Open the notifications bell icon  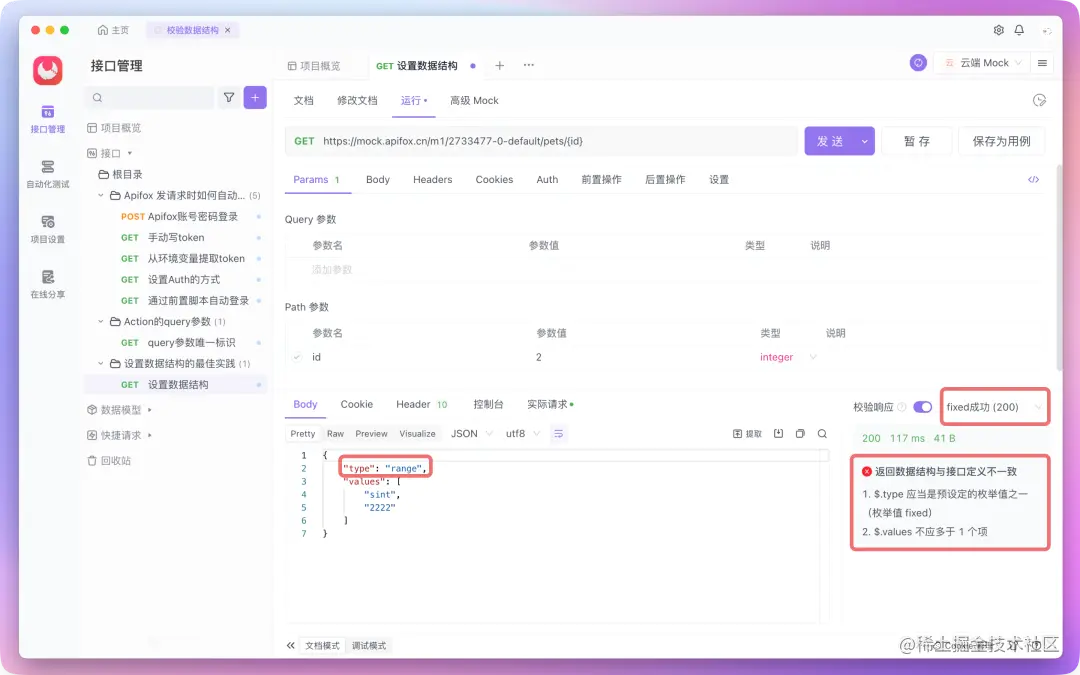click(x=1020, y=31)
